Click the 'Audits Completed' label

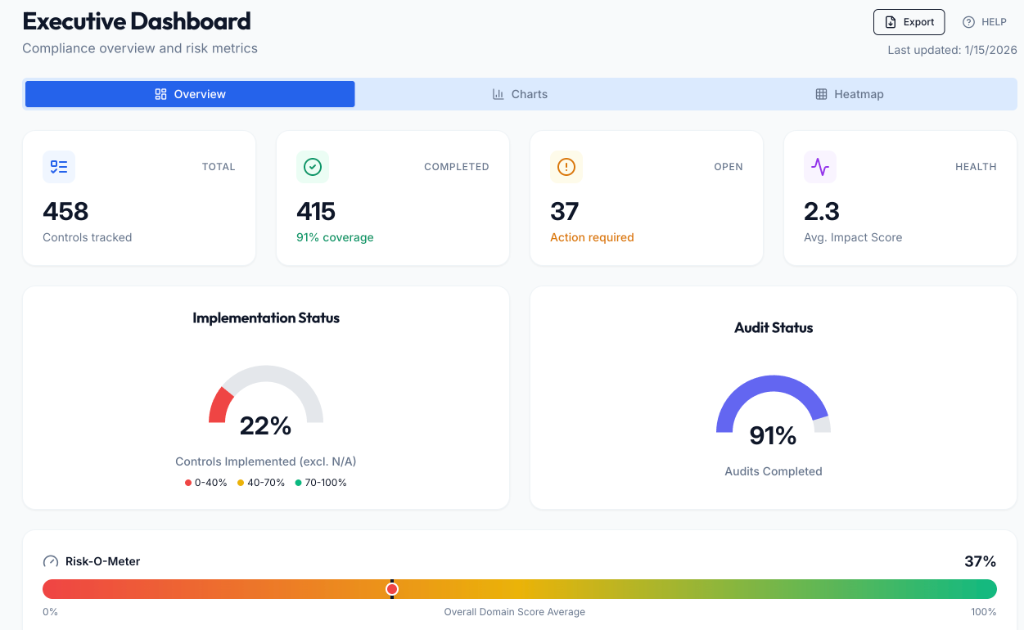[x=773, y=471]
